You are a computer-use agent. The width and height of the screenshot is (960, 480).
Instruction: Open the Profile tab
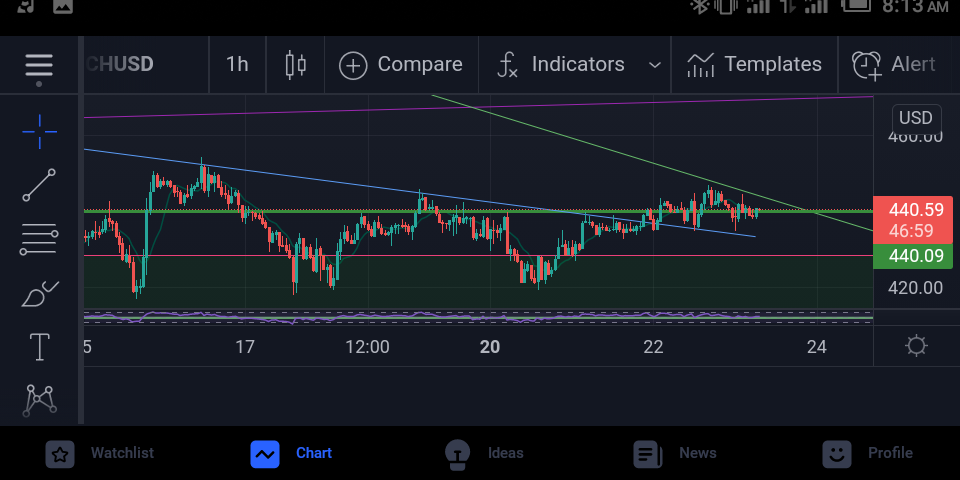[867, 453]
